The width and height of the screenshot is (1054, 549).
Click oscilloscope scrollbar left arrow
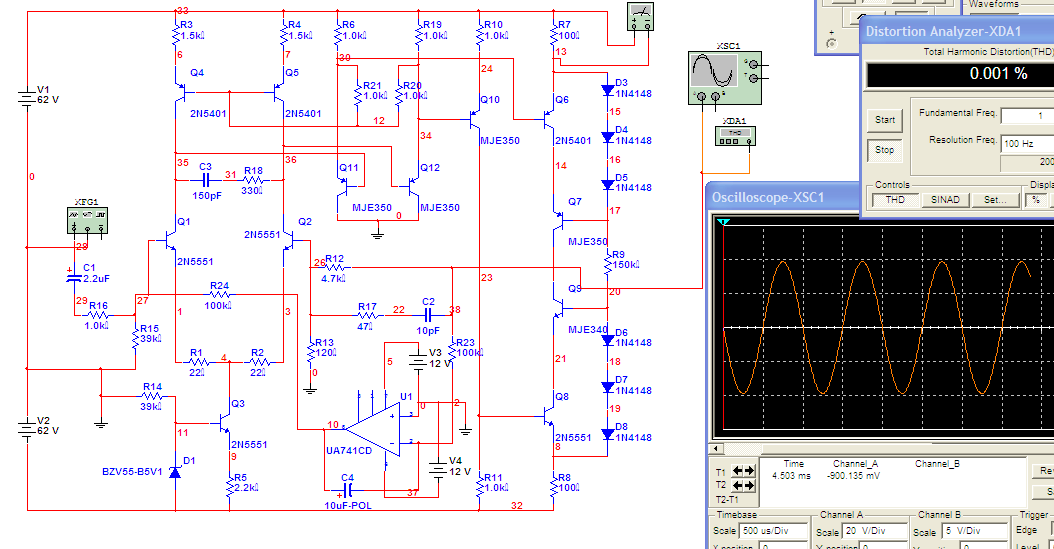[x=717, y=448]
